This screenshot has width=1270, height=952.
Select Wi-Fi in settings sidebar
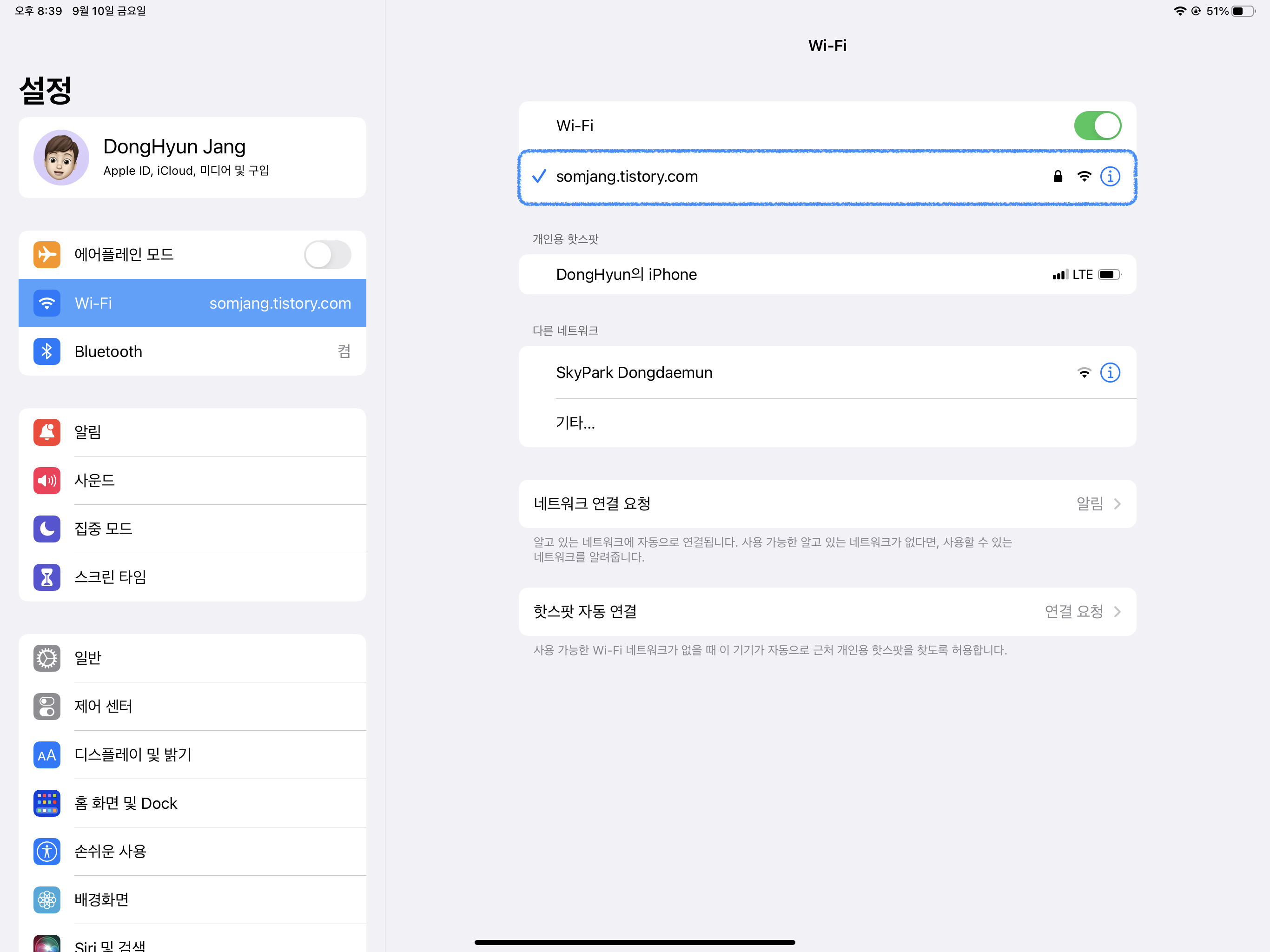(192, 303)
